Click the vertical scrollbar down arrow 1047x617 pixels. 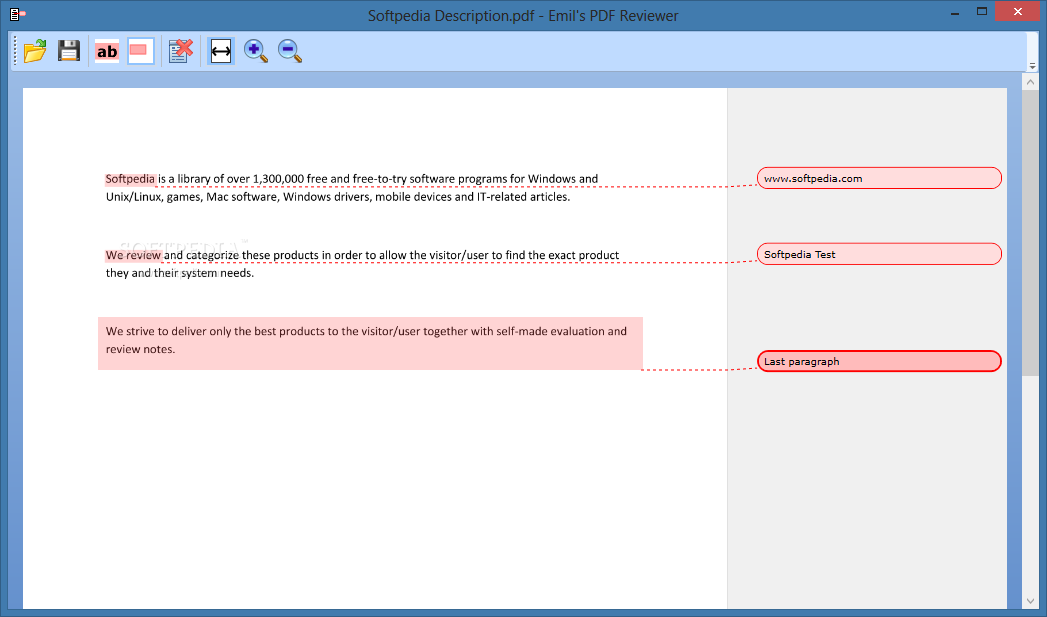tap(1030, 601)
